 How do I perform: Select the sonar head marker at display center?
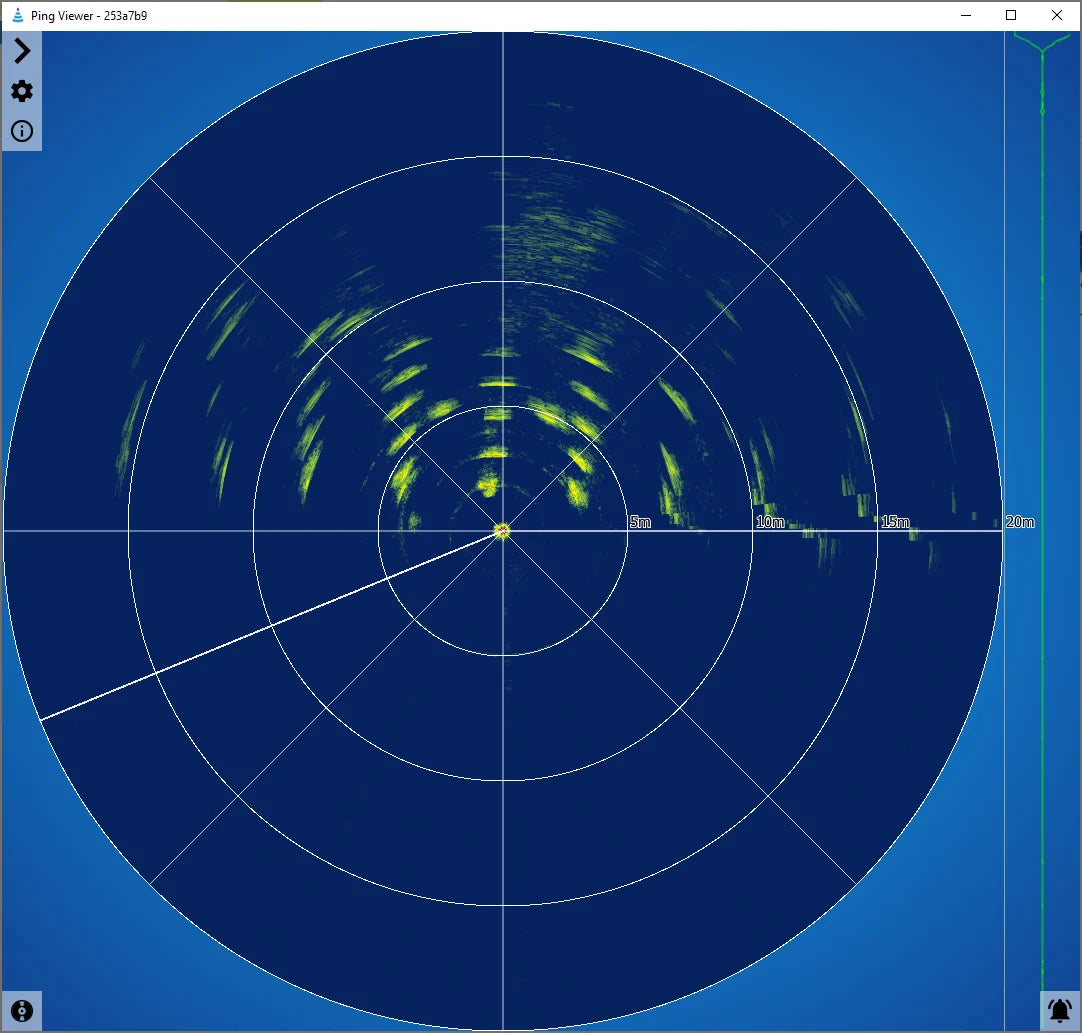(x=501, y=530)
